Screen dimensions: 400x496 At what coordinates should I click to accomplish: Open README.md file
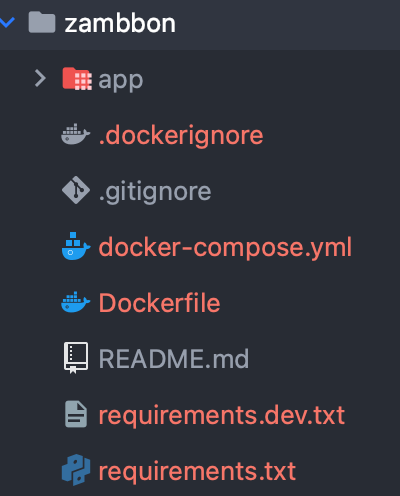pyautogui.click(x=174, y=359)
